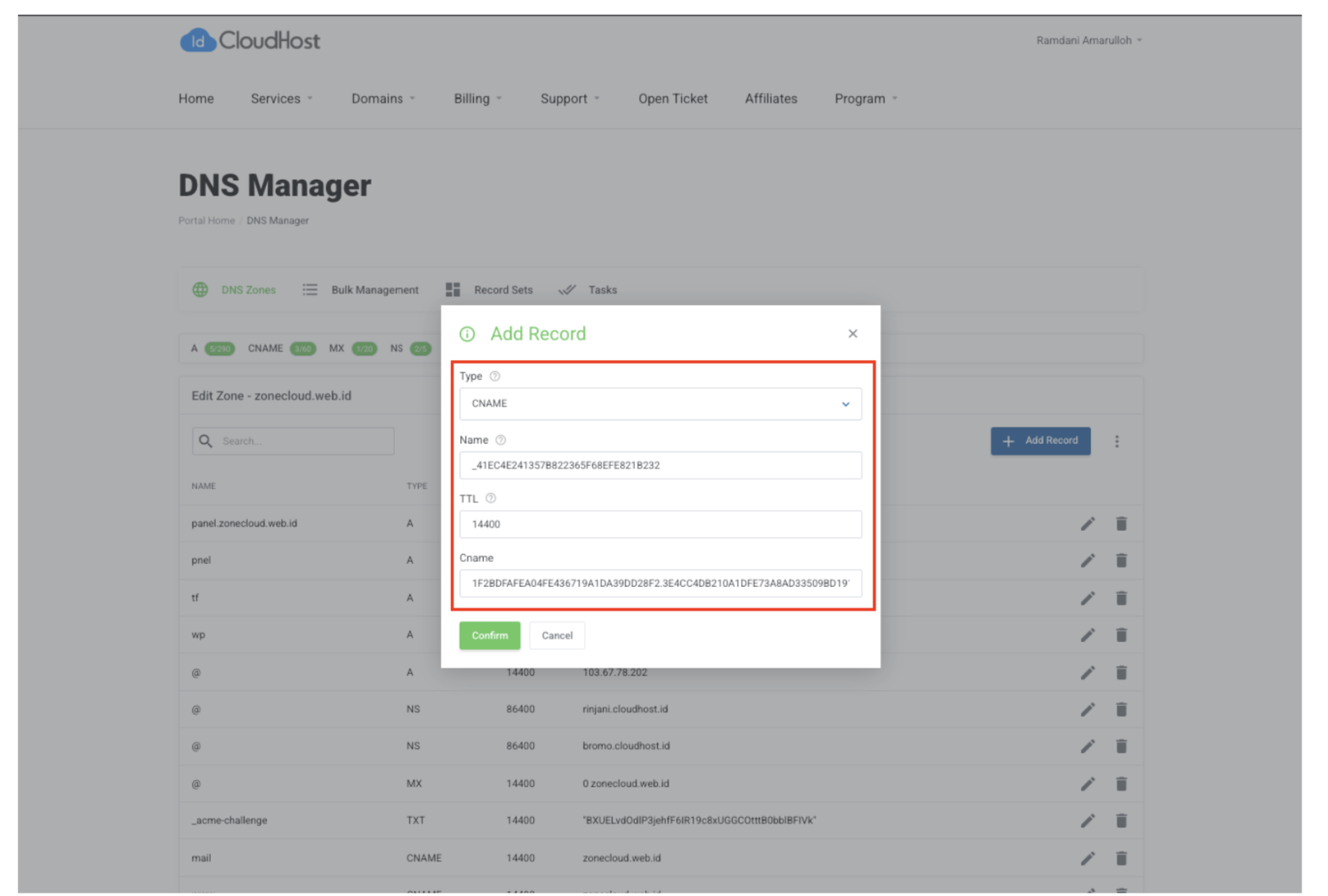Delete the bromo.cloudhost.id NS record

1121,747
